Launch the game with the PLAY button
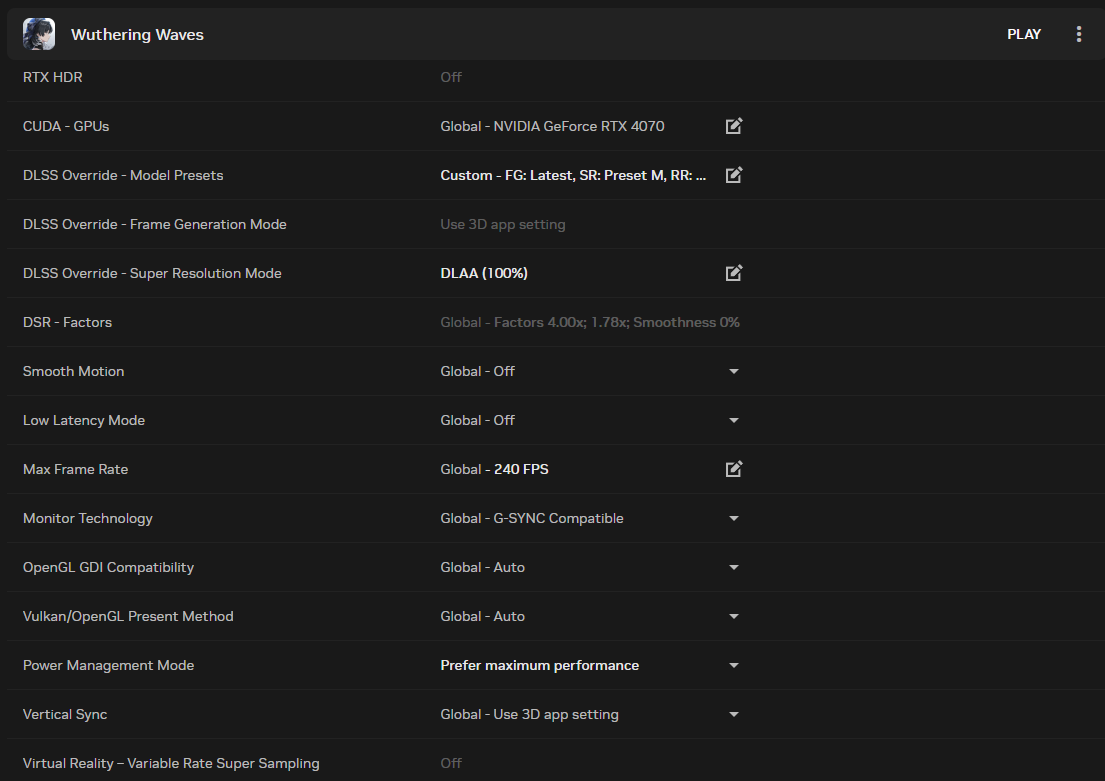The image size is (1105, 781). coord(1023,34)
